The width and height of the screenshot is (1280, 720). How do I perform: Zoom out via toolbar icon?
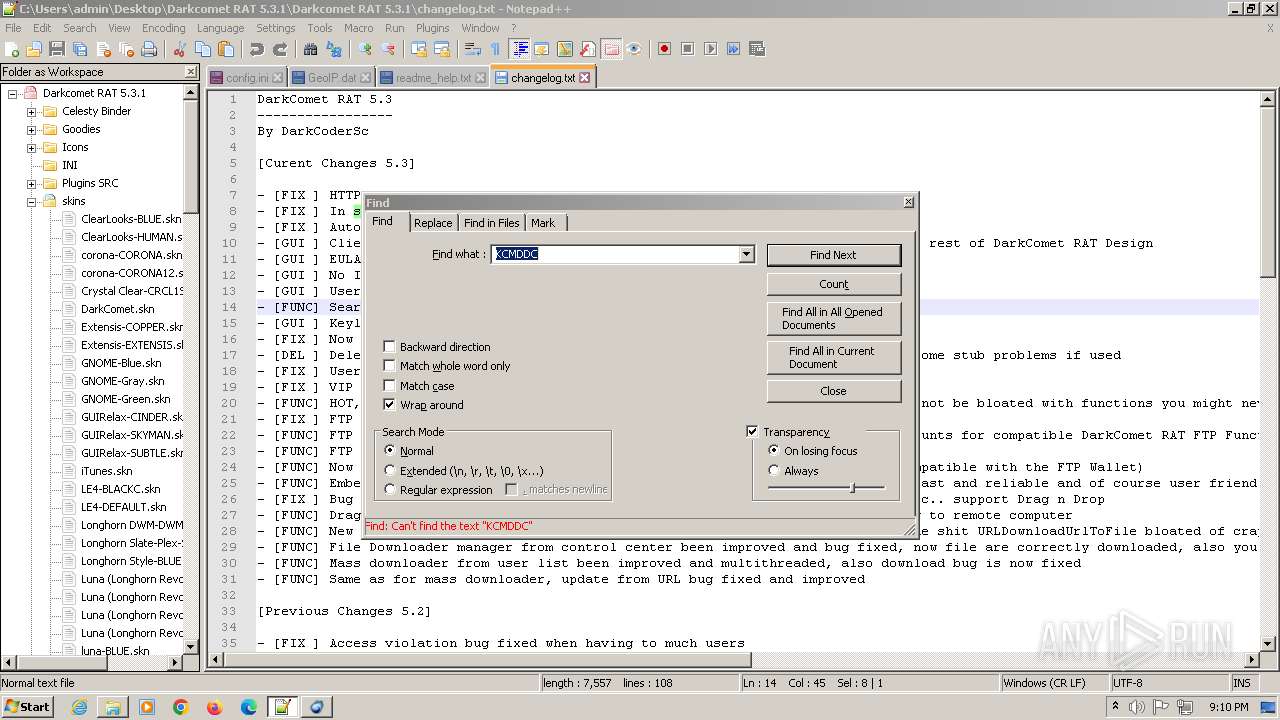point(388,49)
